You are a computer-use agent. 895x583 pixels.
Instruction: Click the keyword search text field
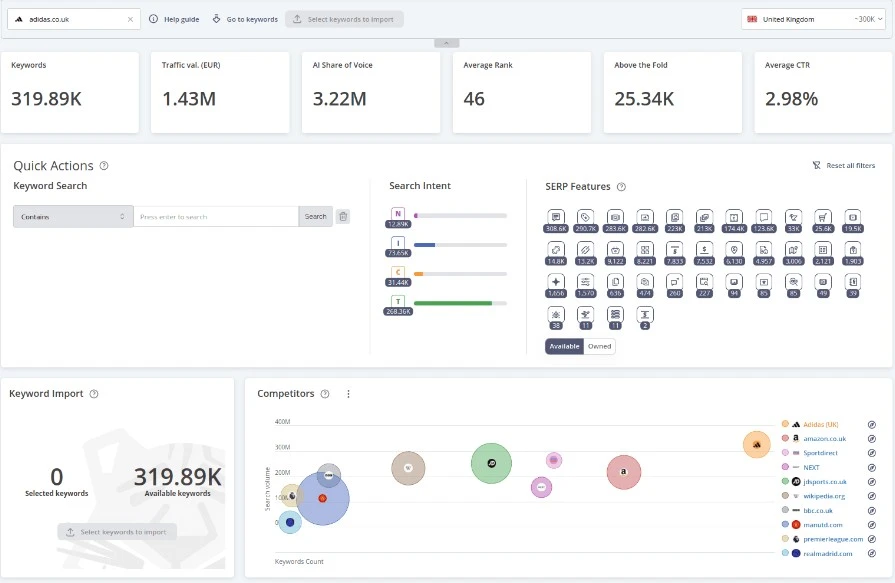(216, 216)
